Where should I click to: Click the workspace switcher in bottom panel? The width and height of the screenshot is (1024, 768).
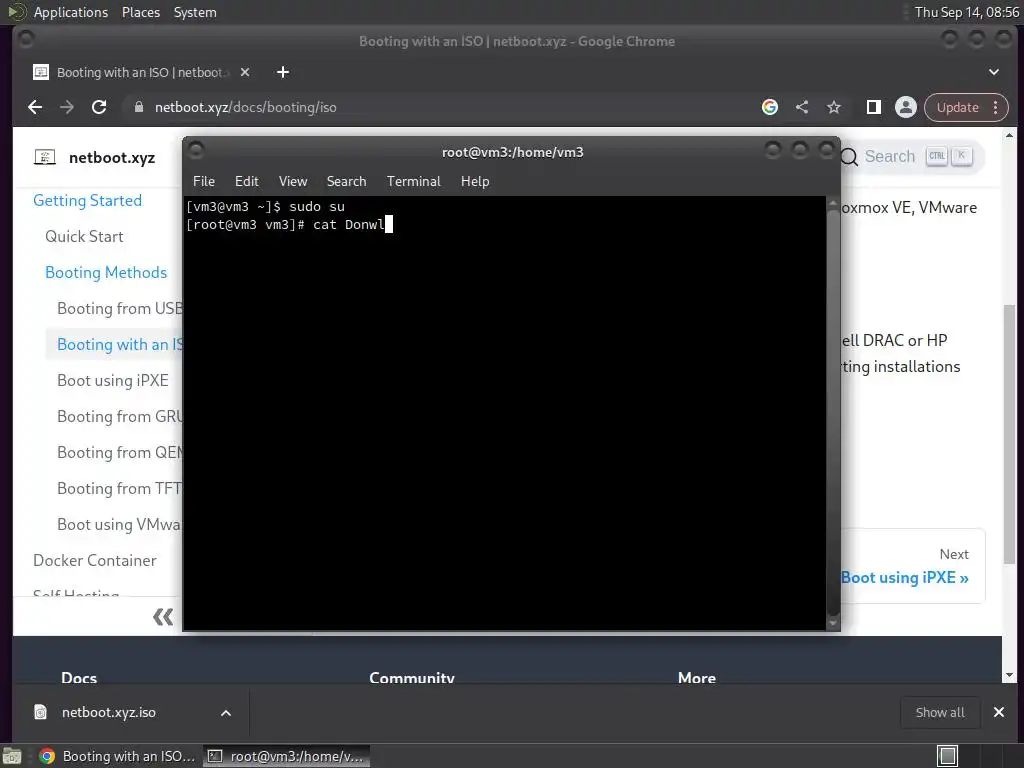coord(948,756)
